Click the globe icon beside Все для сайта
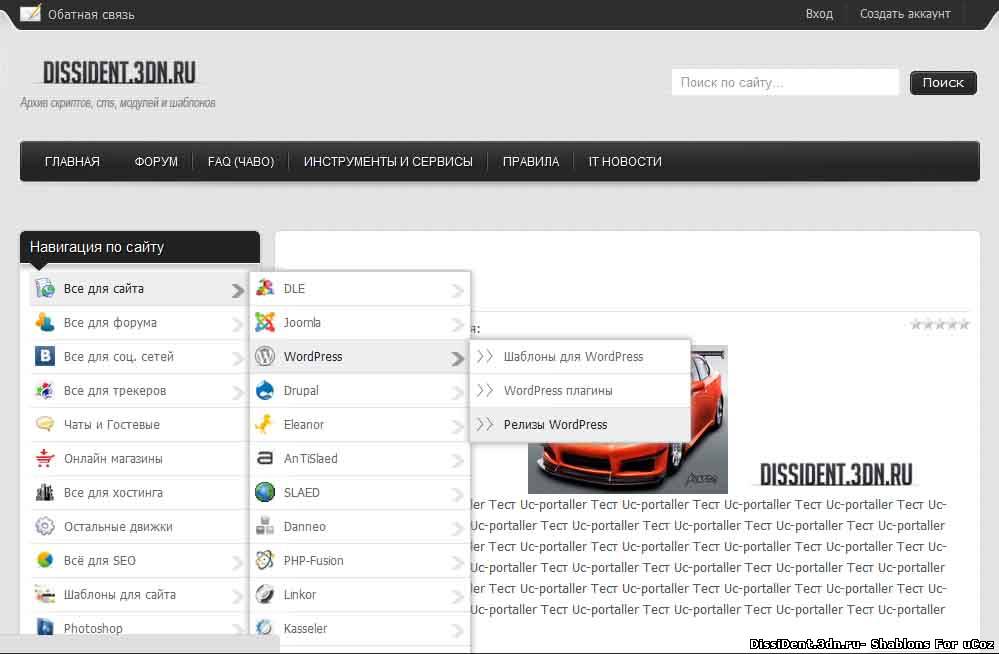This screenshot has height=654, width=999. tap(45, 288)
